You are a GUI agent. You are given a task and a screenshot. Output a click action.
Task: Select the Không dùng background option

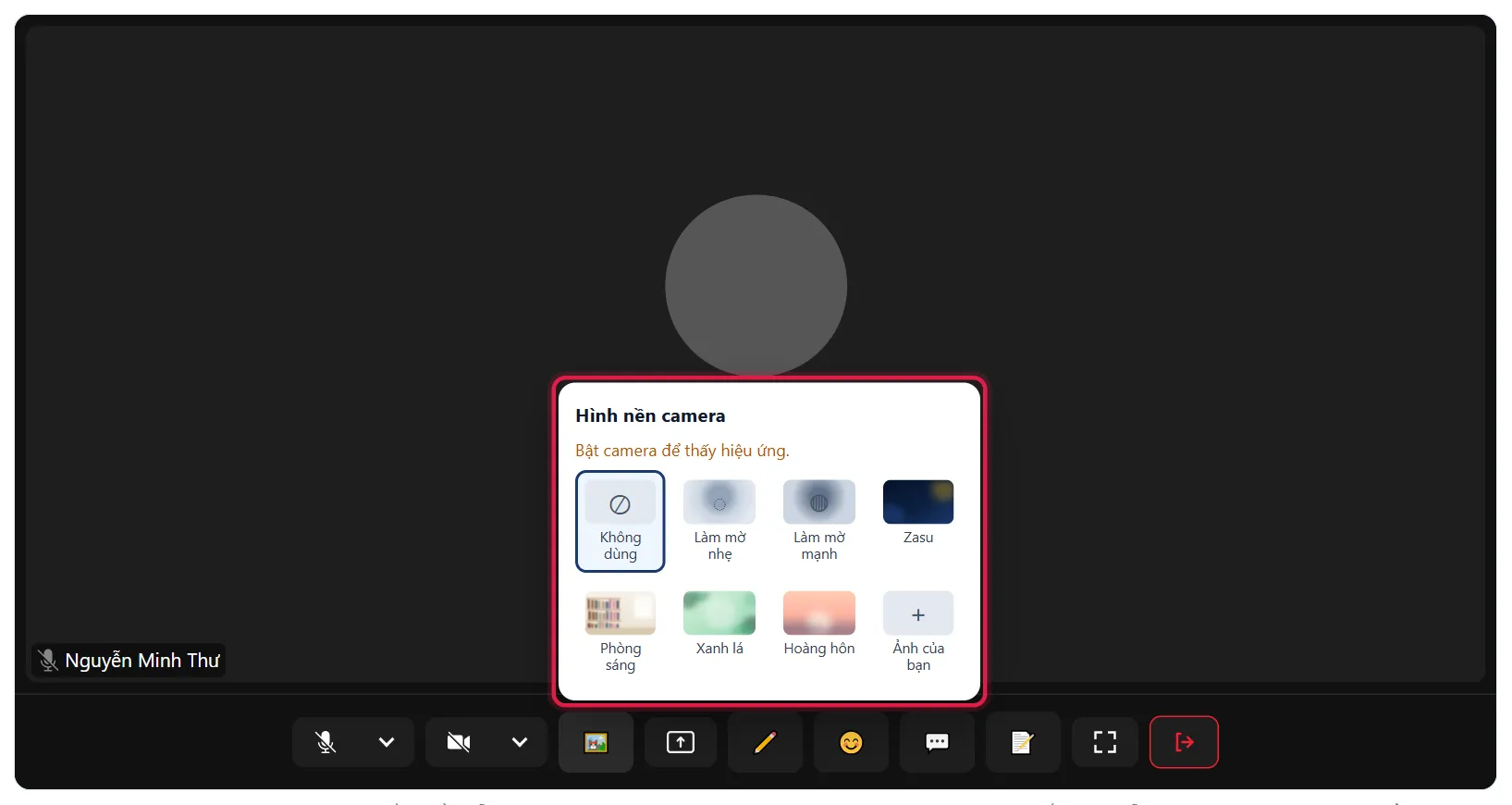(621, 522)
